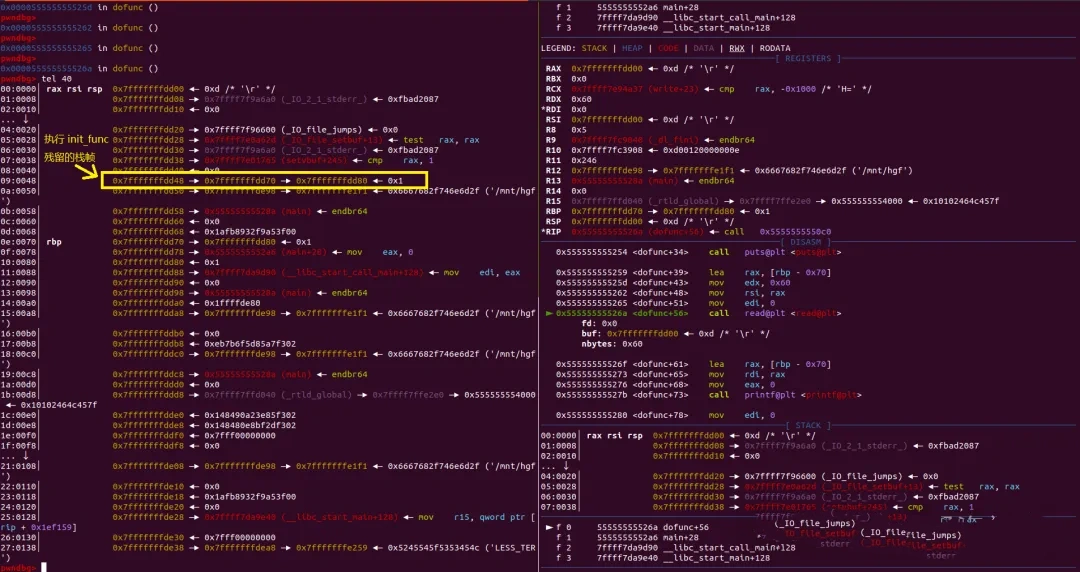Click '(_rtld_global)' in telescope row 1b:00d8
The image size is (1080, 572).
click(x=317, y=395)
